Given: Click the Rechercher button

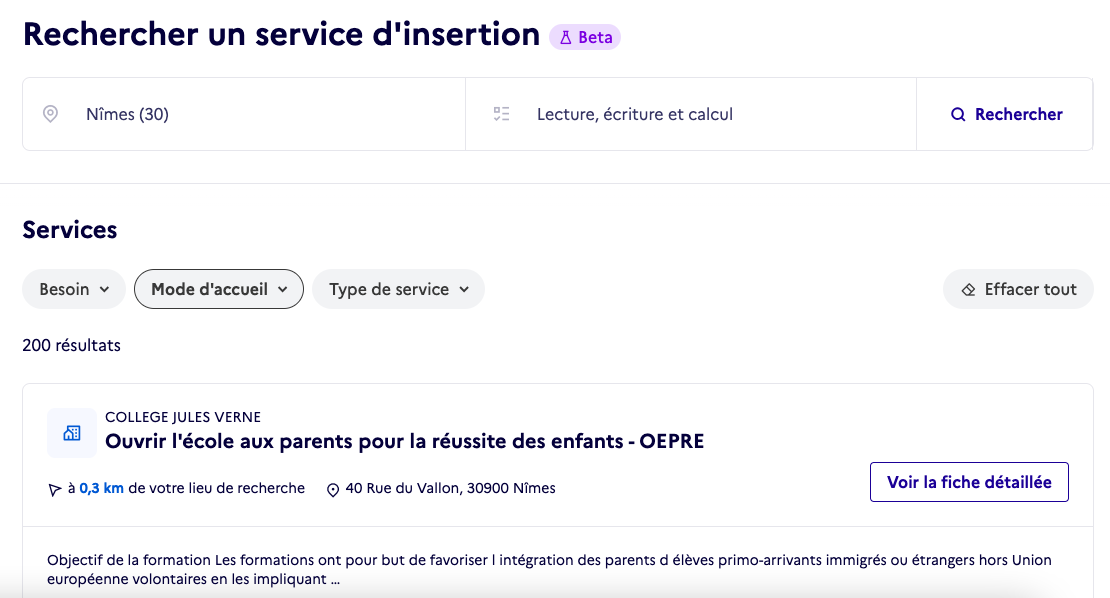Looking at the screenshot, I should coord(1005,114).
